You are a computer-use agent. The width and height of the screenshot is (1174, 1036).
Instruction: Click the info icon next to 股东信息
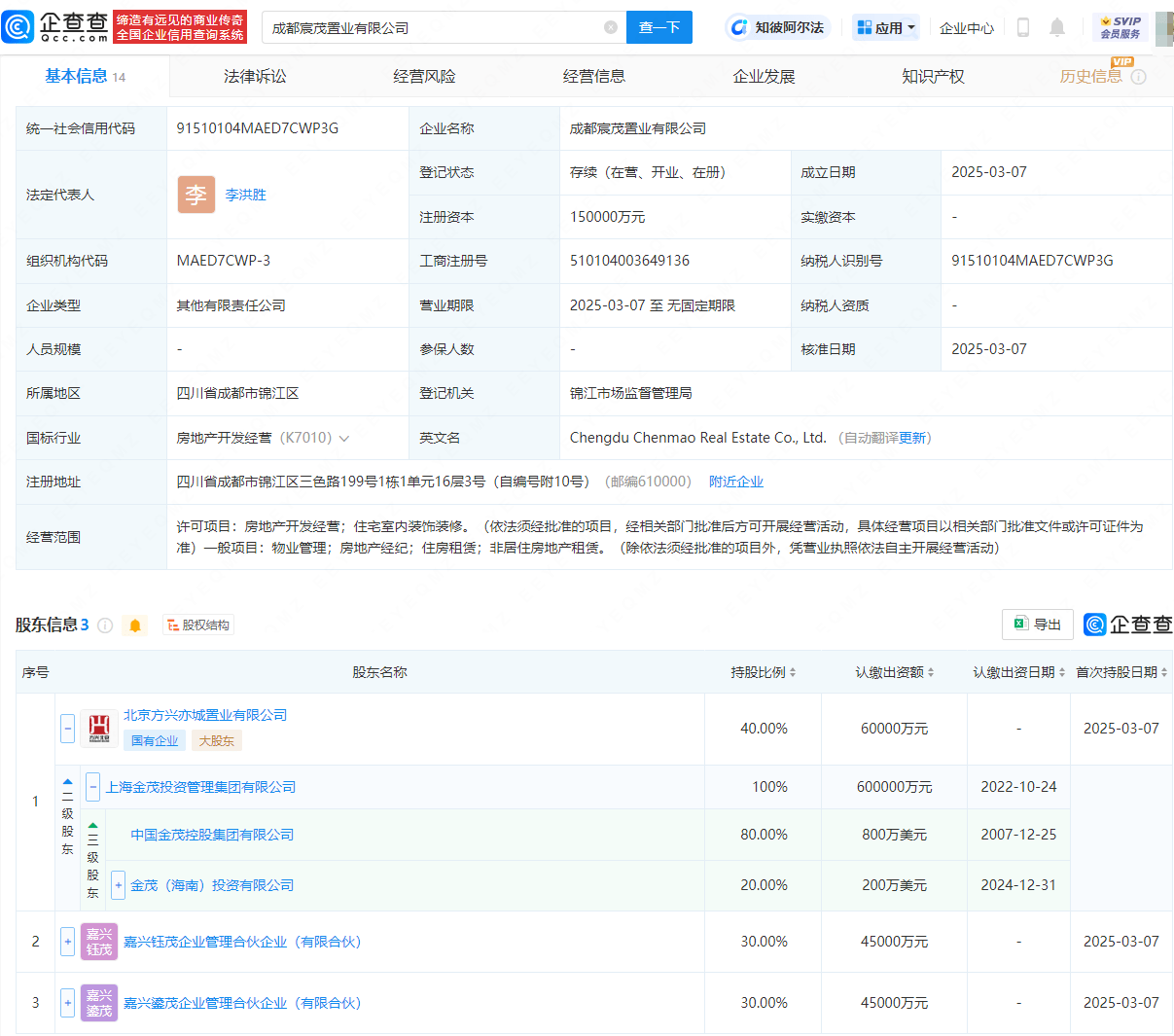pos(105,625)
